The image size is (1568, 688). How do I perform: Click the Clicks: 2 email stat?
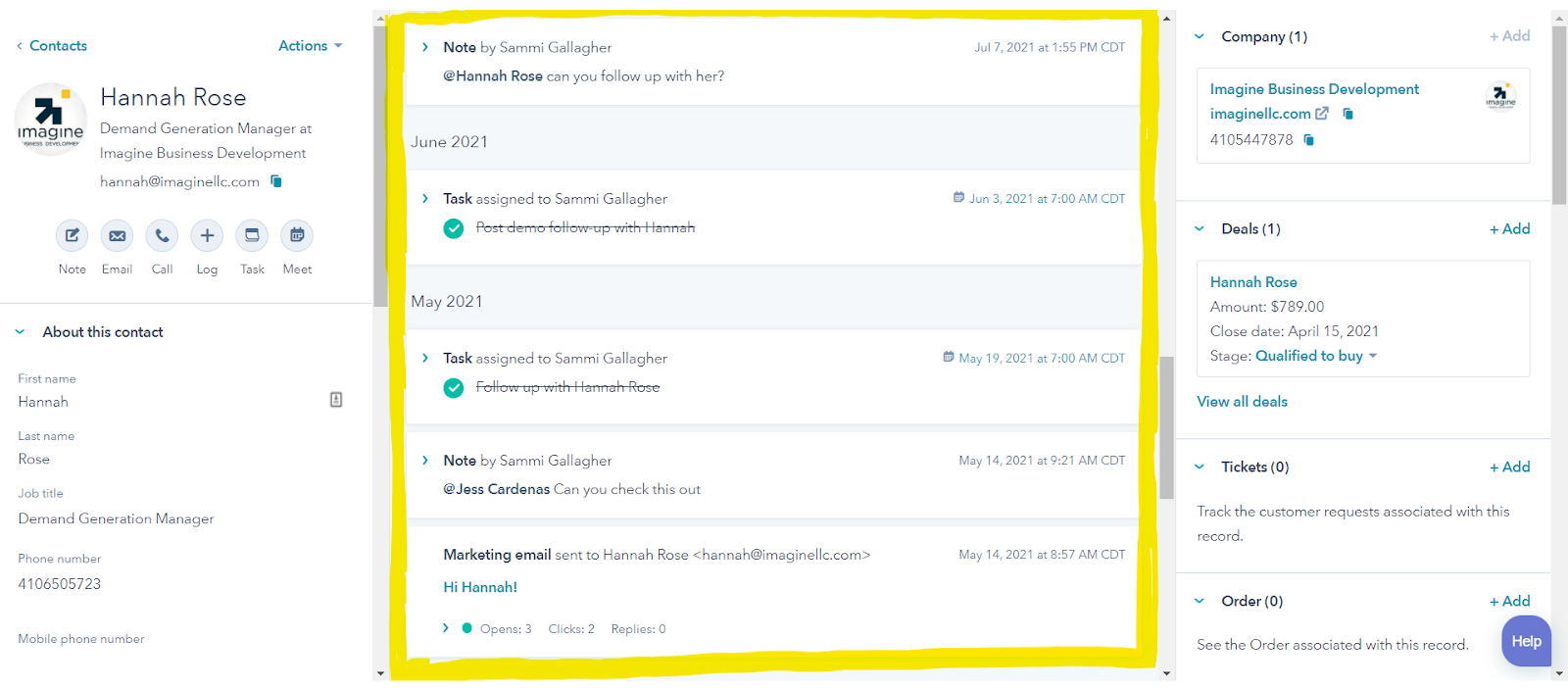tap(571, 629)
